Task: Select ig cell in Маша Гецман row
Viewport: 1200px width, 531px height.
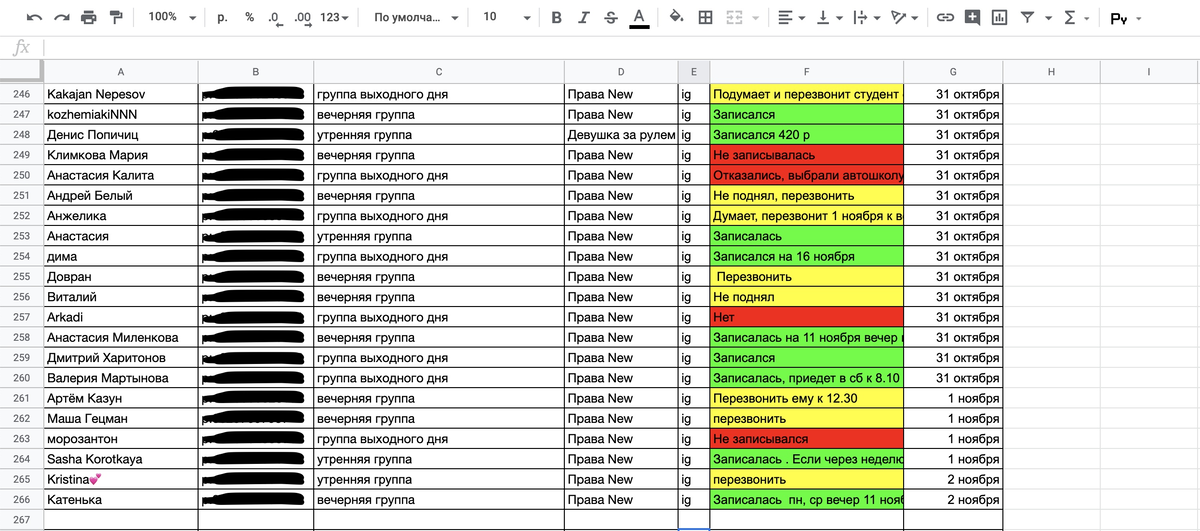Action: [x=693, y=418]
